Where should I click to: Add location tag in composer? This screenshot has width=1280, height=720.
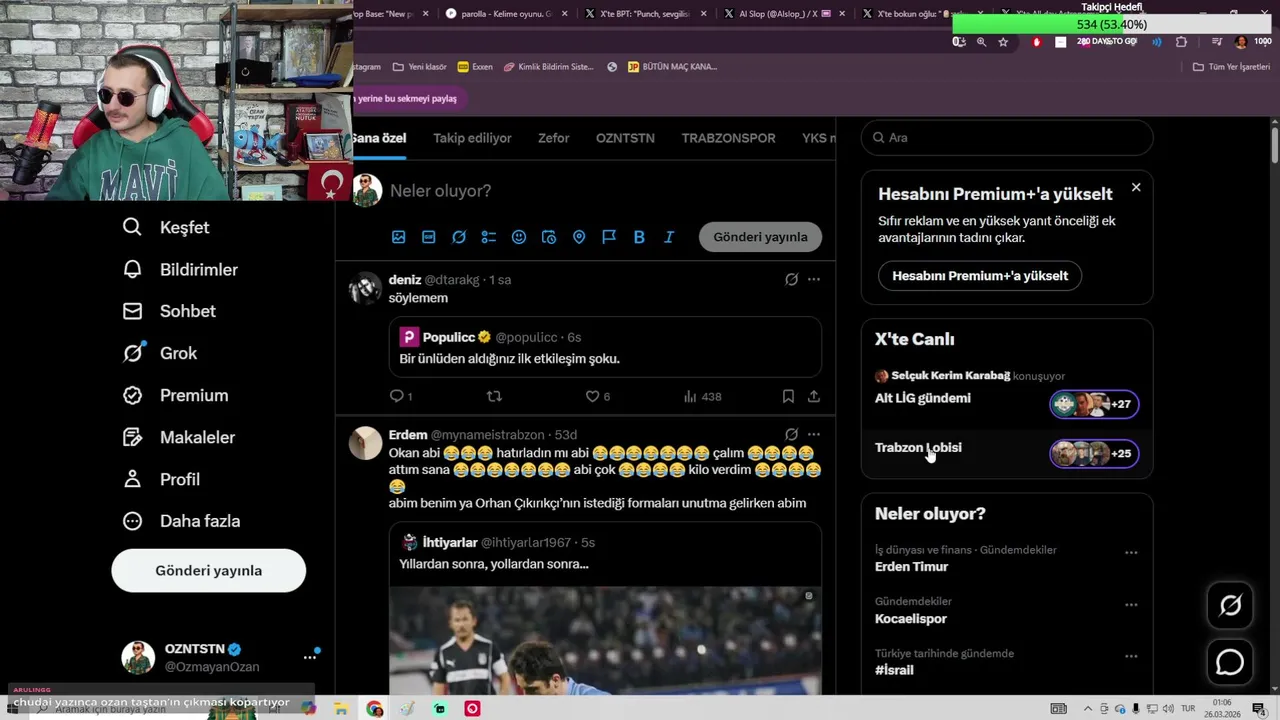579,237
